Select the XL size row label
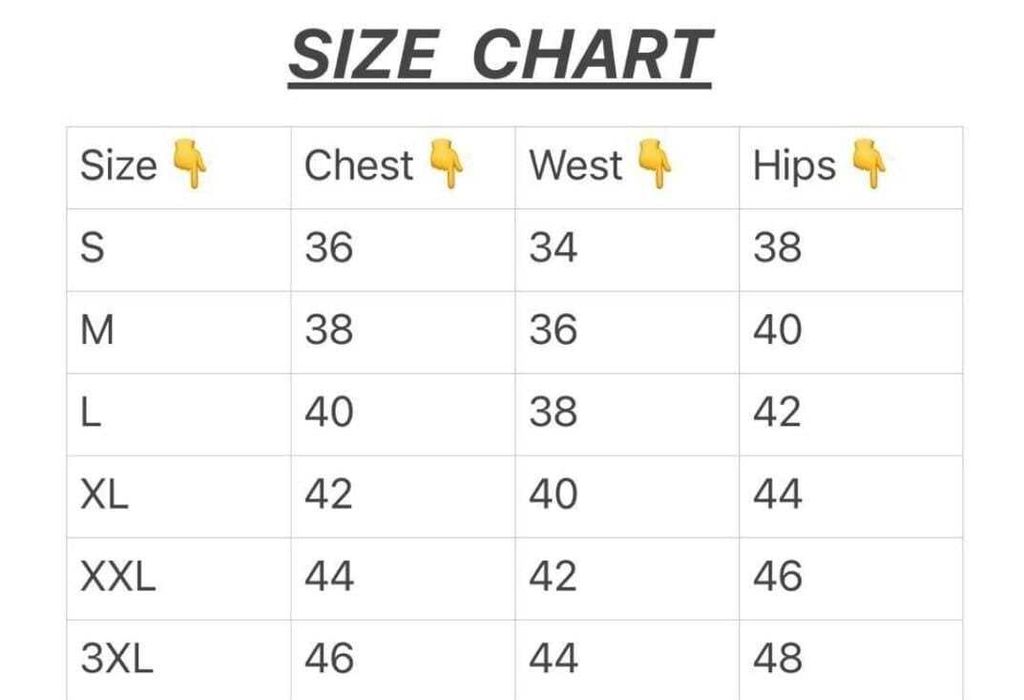This screenshot has width=1024, height=700. pos(104,494)
